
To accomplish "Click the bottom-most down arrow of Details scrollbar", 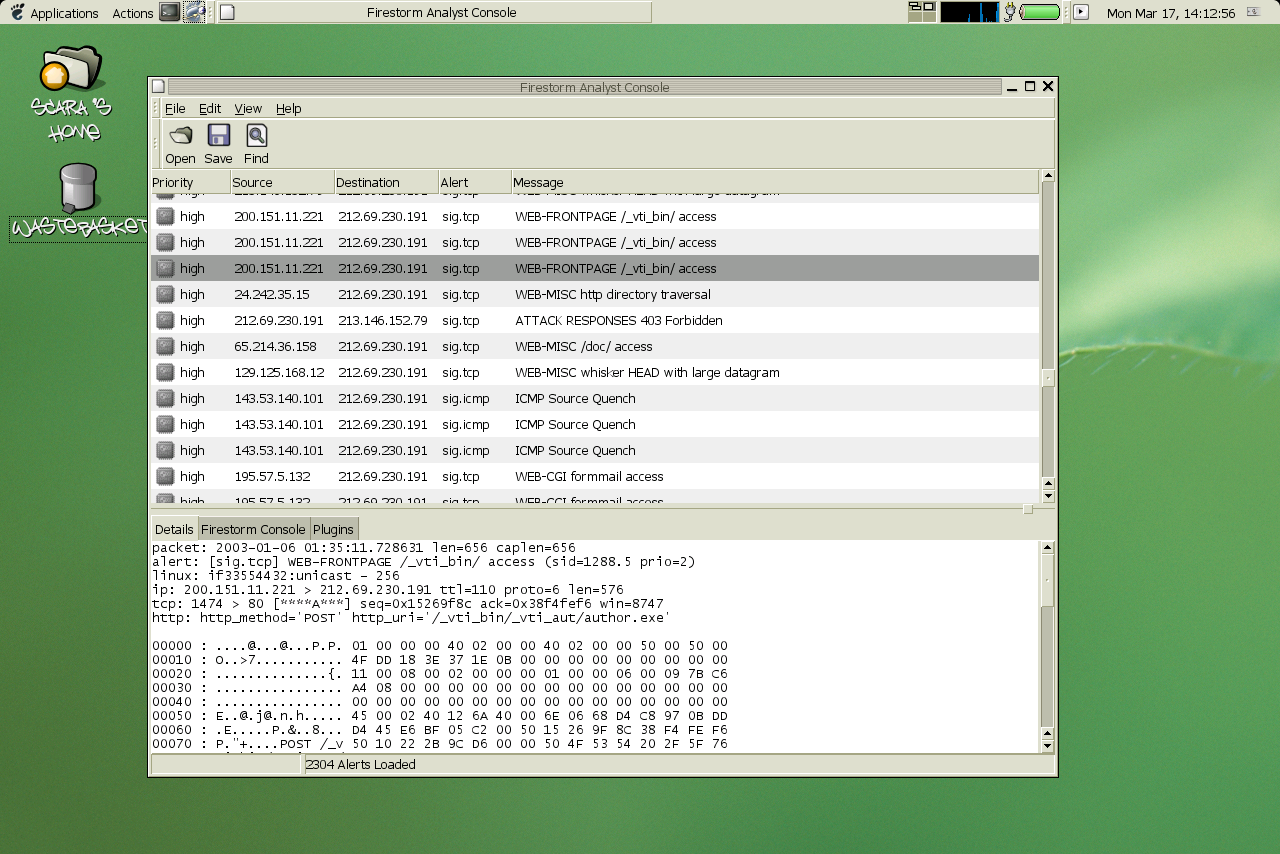I will point(1048,746).
